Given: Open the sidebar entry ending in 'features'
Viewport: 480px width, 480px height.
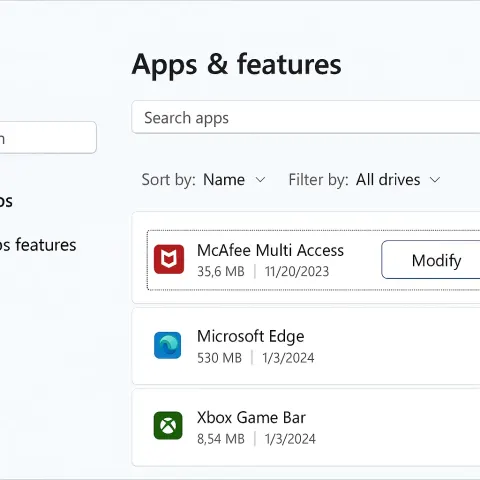Looking at the screenshot, I should [38, 245].
